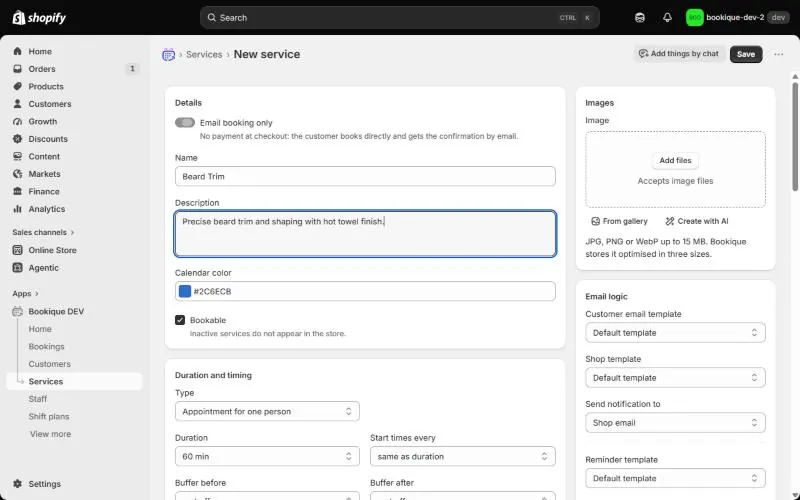Click the Orders count badge 1
800x500 pixels.
132,68
